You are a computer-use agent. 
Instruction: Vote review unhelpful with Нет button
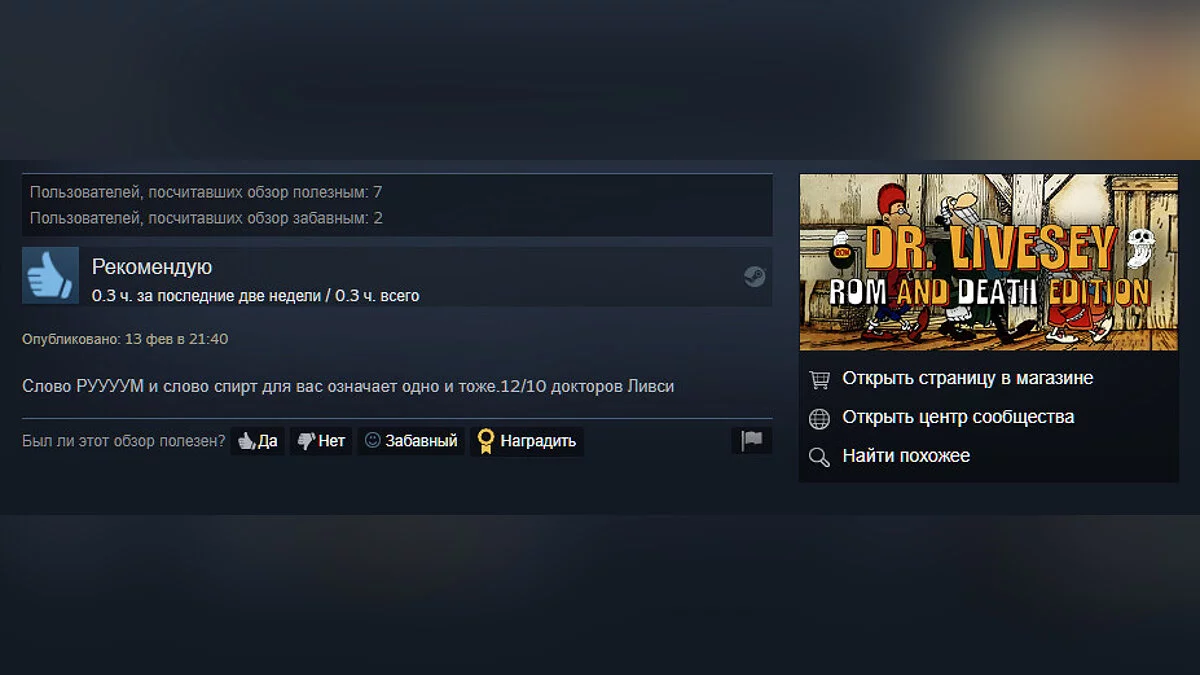[x=321, y=441]
